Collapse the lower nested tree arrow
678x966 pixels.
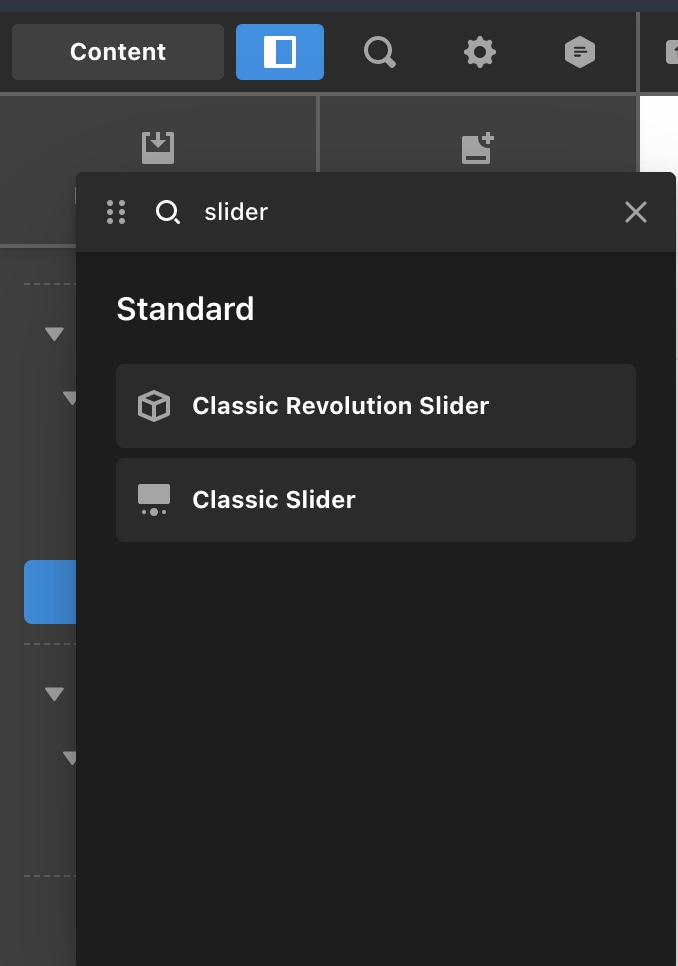coord(70,758)
